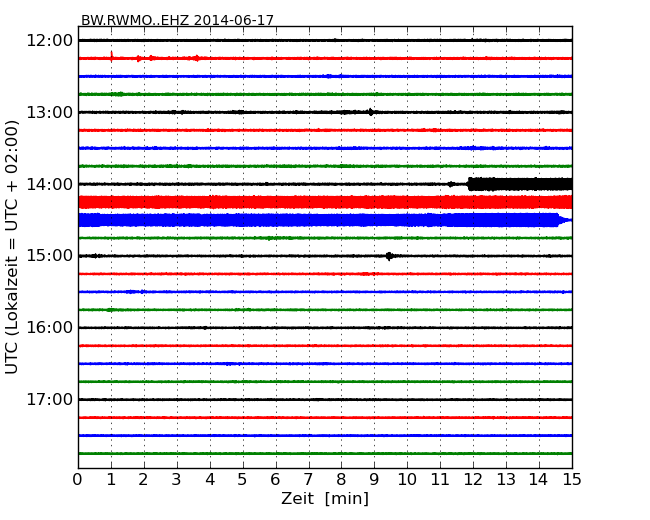
Task: Click the 14:00 time label
Action: (x=50, y=184)
